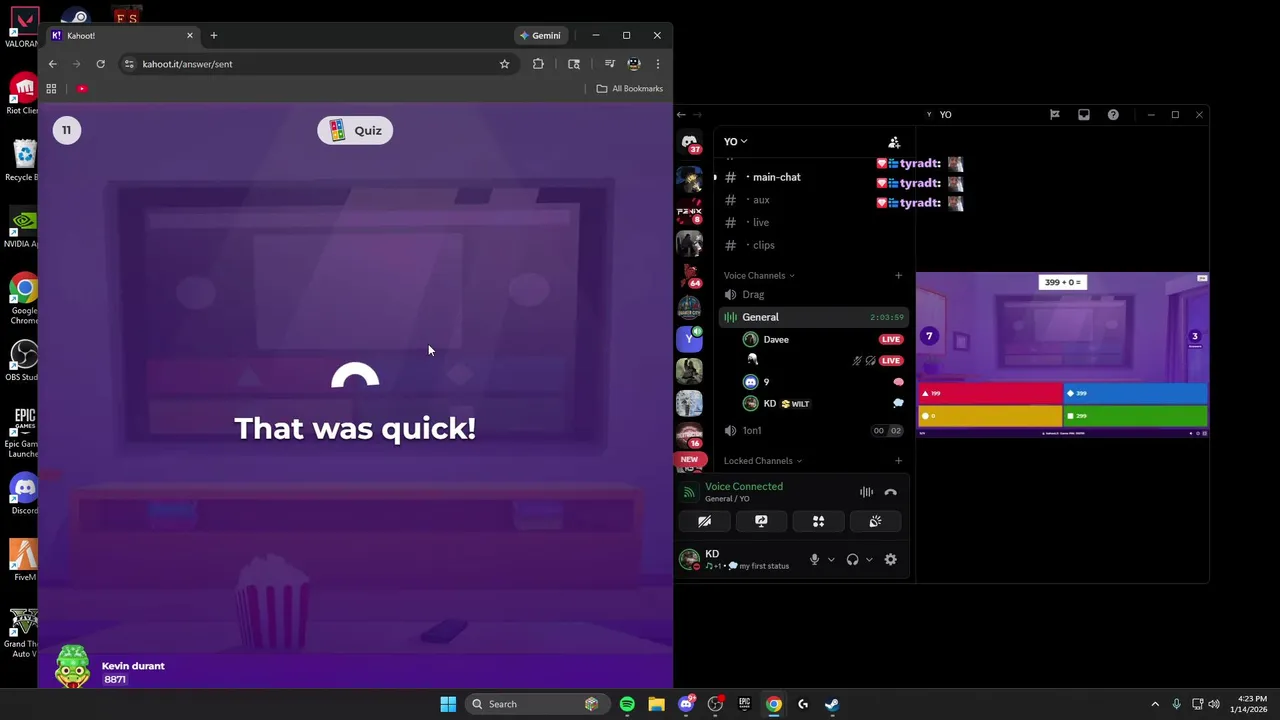Viewport: 1280px width, 720px height.
Task: Share your screen in Discord
Action: (761, 521)
